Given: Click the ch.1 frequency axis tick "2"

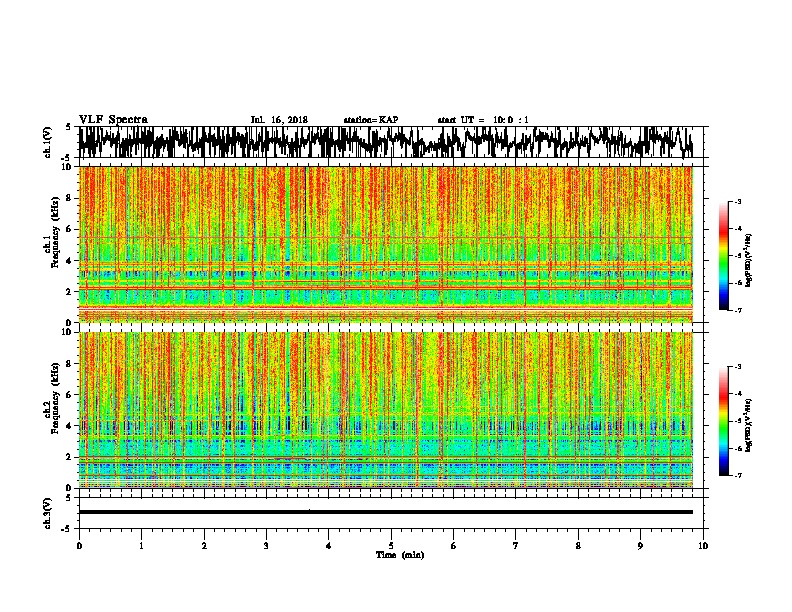Looking at the screenshot, I should tap(69, 292).
